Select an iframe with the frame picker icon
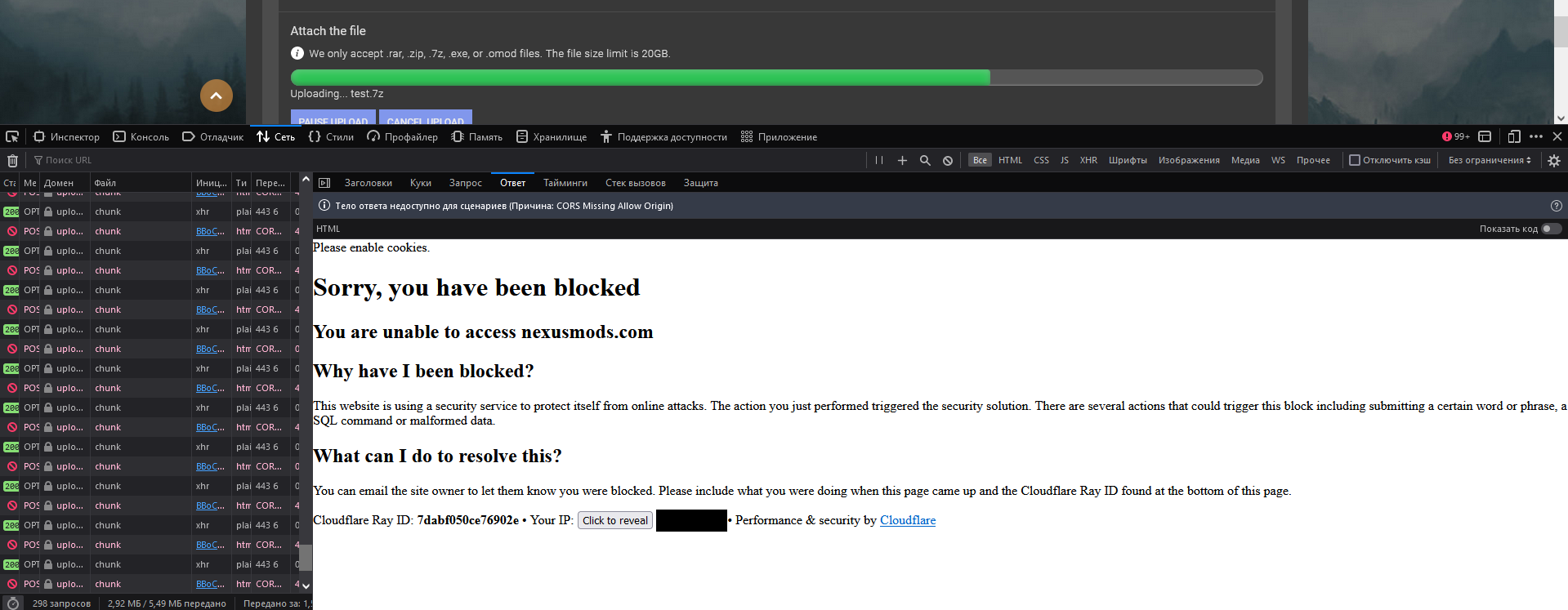 click(x=1485, y=136)
